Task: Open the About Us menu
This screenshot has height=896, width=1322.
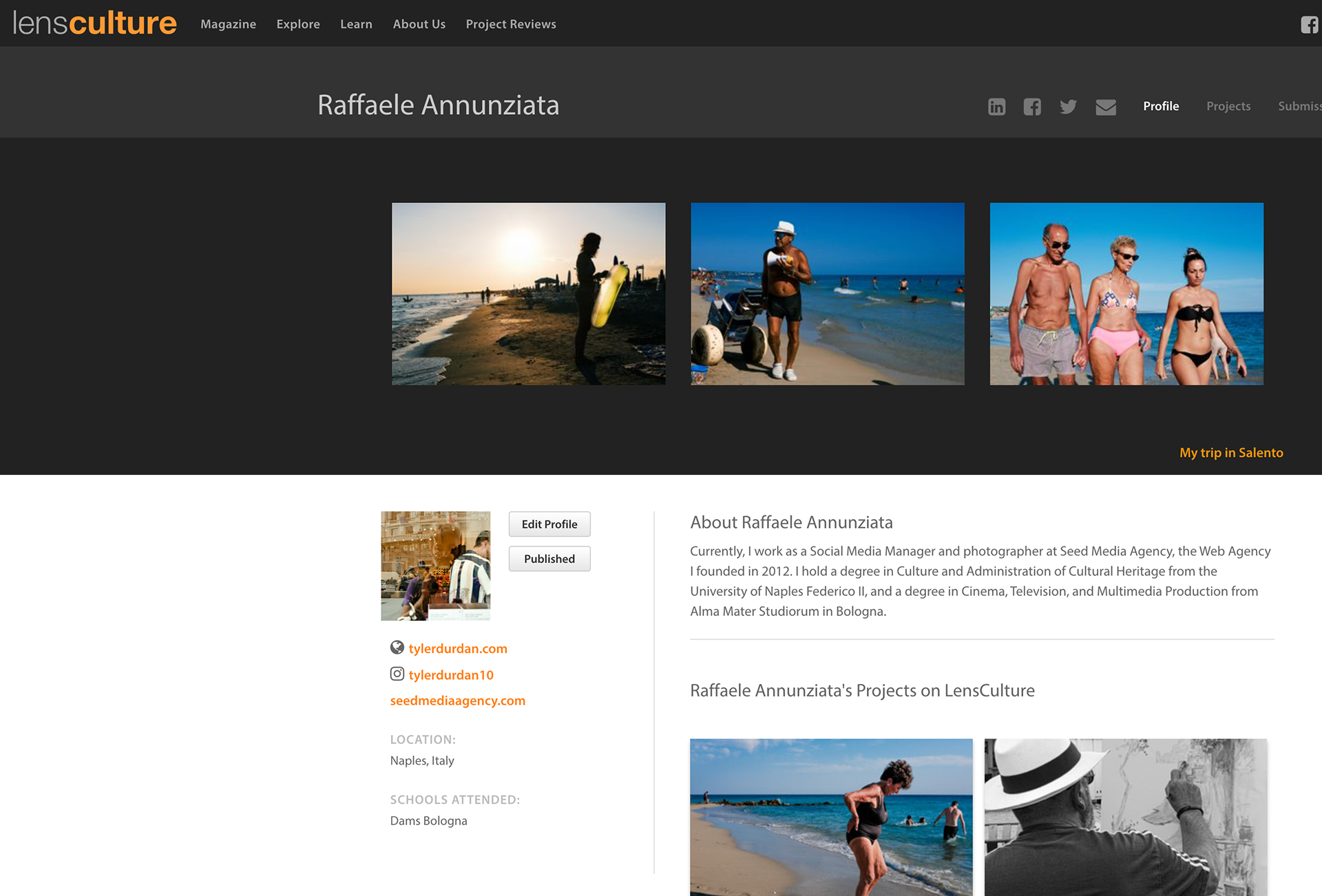Action: (419, 24)
